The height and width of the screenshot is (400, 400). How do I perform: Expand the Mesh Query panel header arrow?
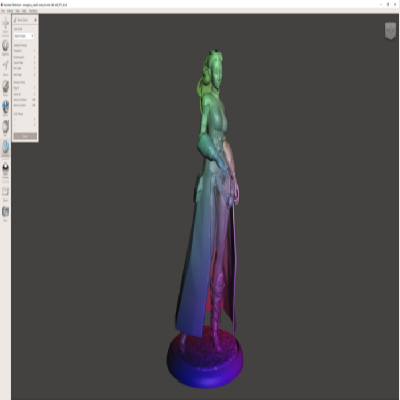[35, 20]
